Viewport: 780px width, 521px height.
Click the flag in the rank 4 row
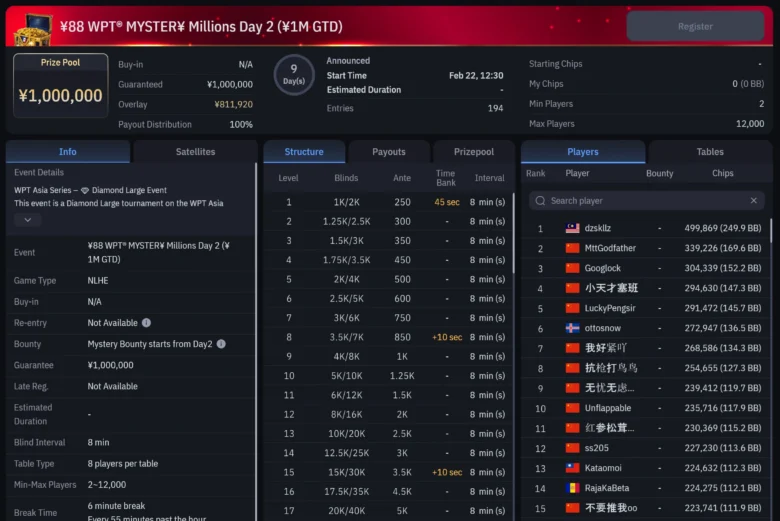tap(573, 288)
